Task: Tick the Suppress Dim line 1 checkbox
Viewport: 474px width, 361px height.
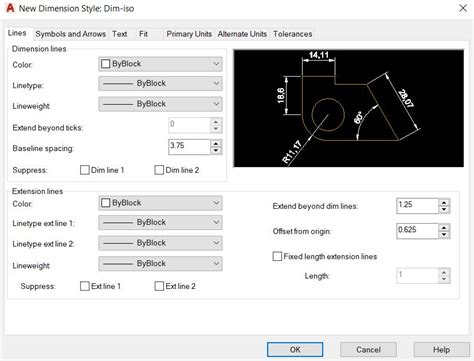Action: click(x=85, y=170)
